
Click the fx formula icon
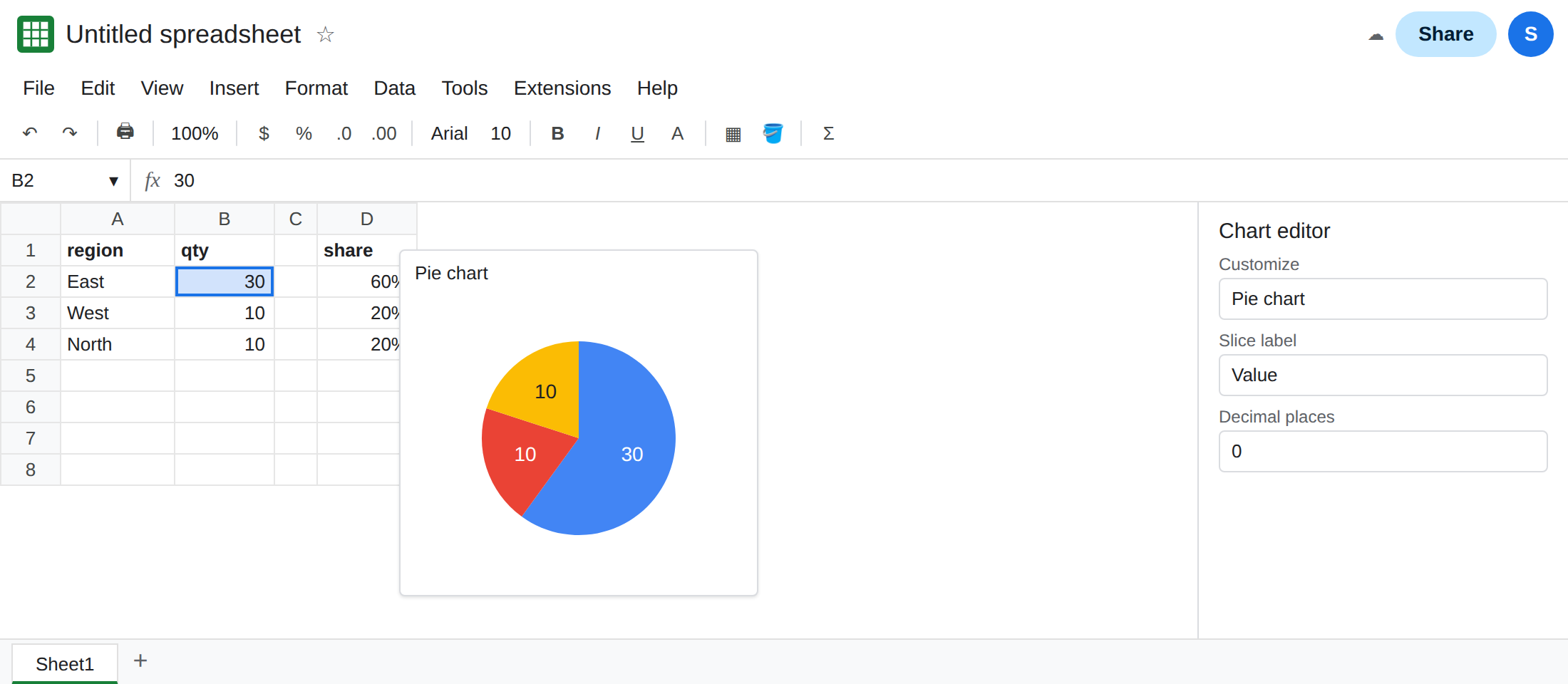pyautogui.click(x=152, y=180)
